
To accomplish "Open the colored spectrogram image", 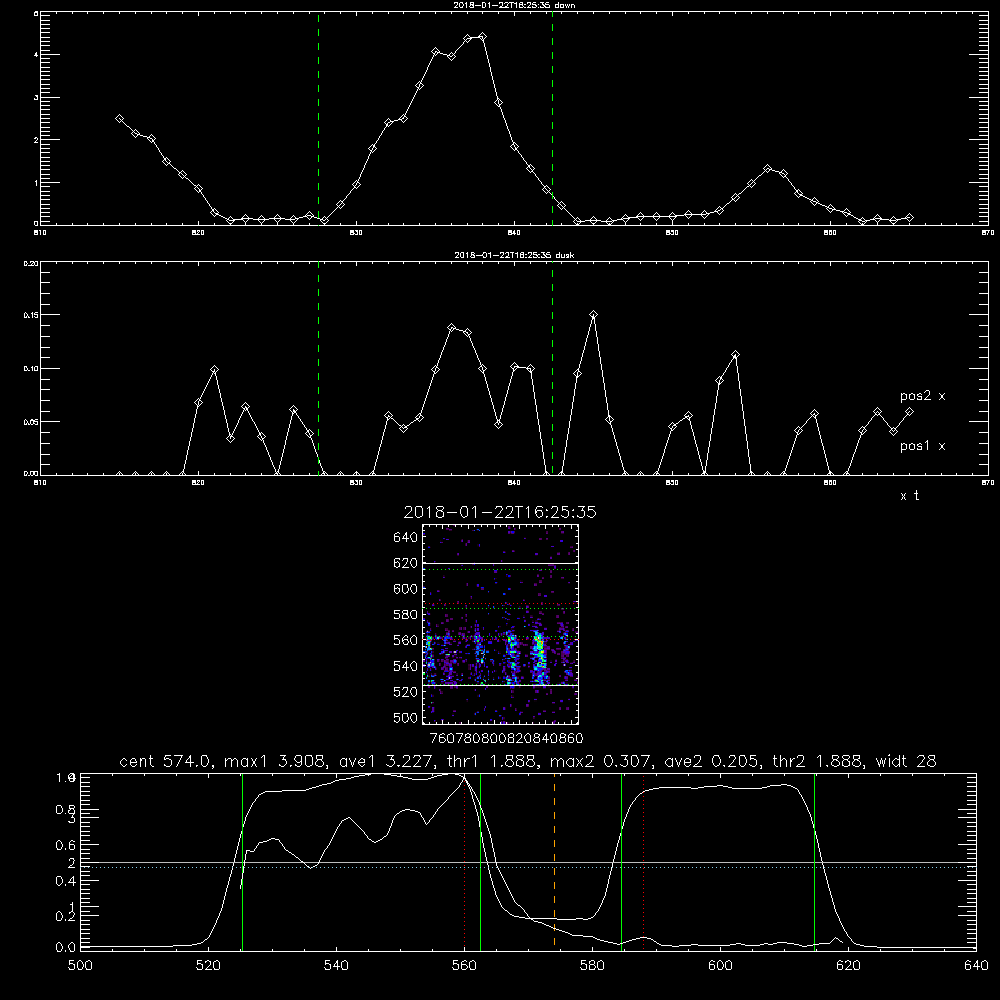I will (x=501, y=624).
